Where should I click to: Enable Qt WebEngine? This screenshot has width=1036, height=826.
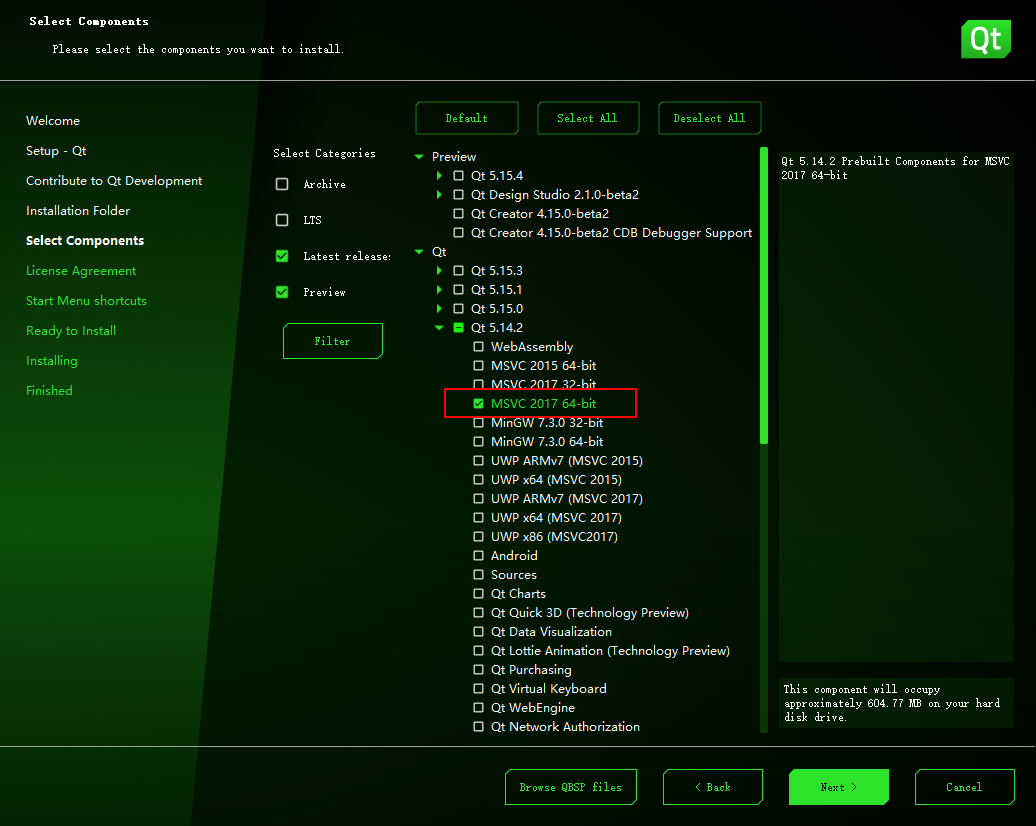478,707
